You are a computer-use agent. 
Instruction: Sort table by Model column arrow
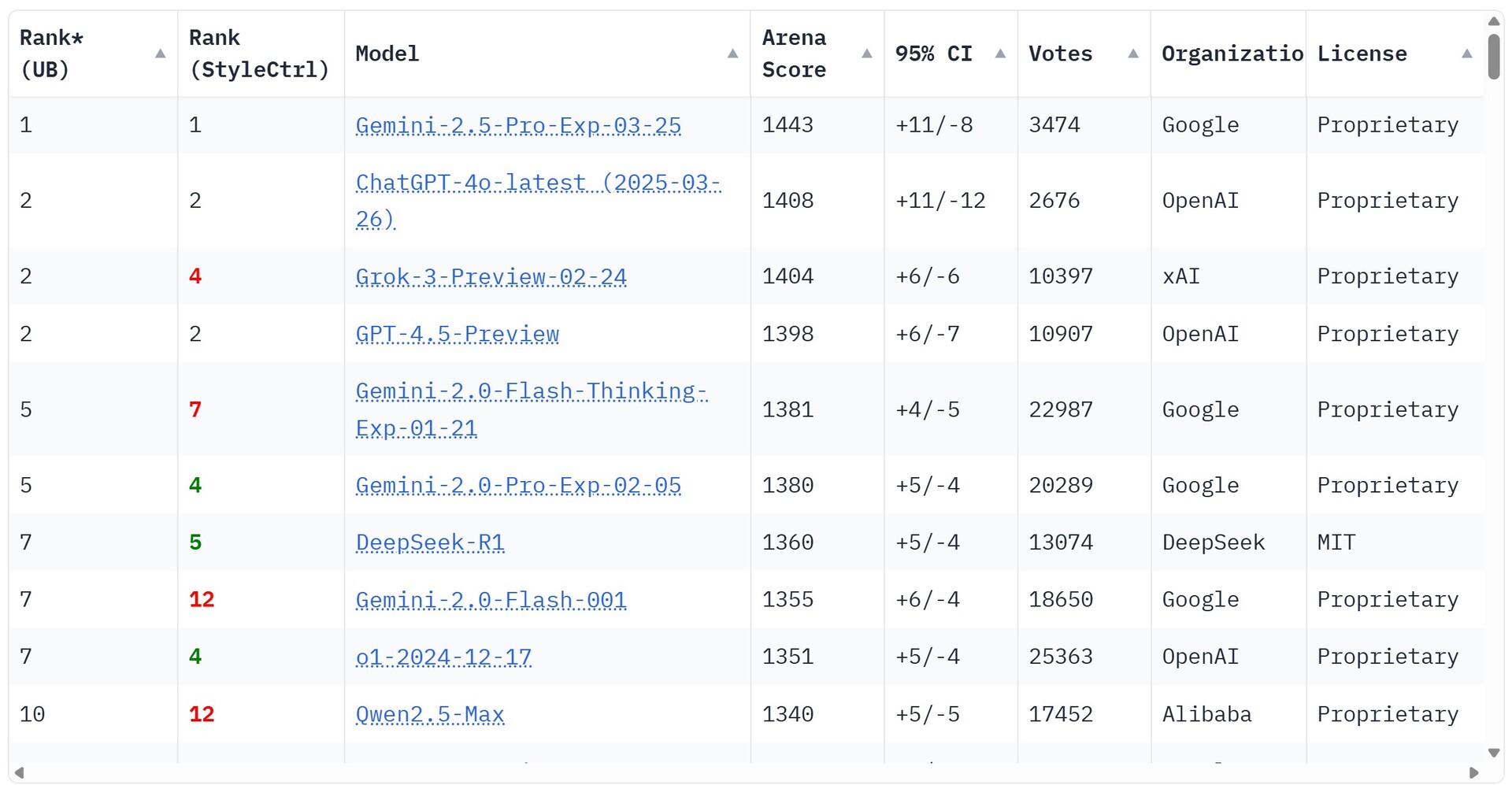[732, 54]
